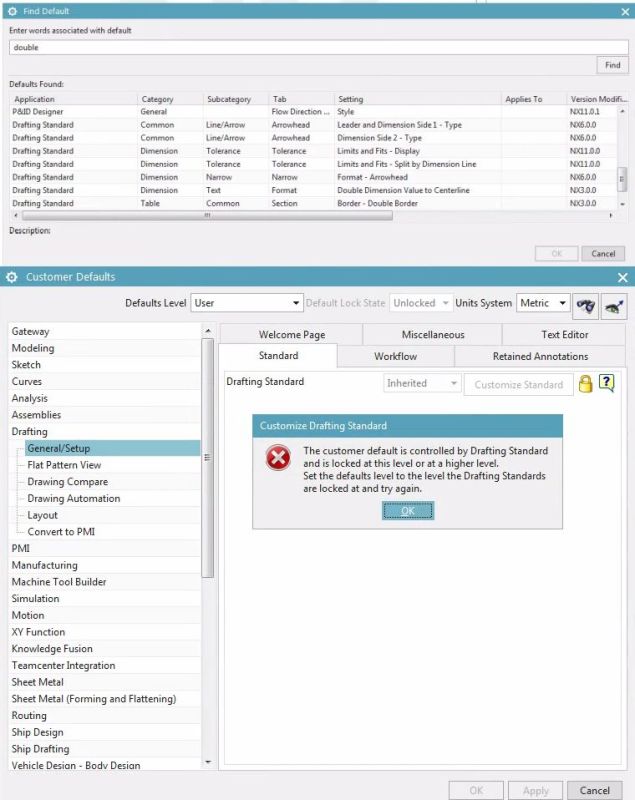Open the Units System Metric dropdown
635x800 pixels.
tap(543, 303)
